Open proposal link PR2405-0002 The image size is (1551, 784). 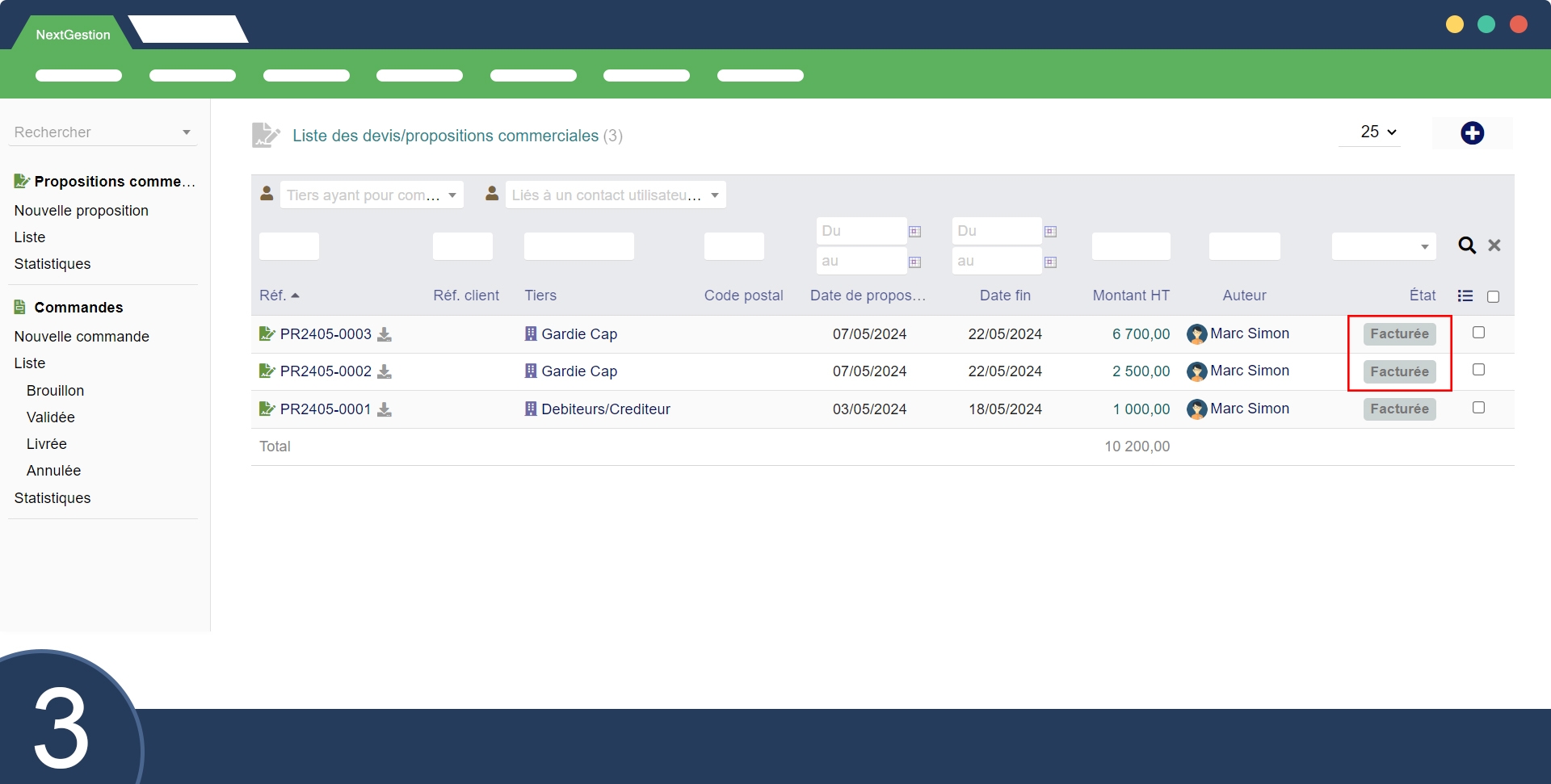pyautogui.click(x=326, y=371)
